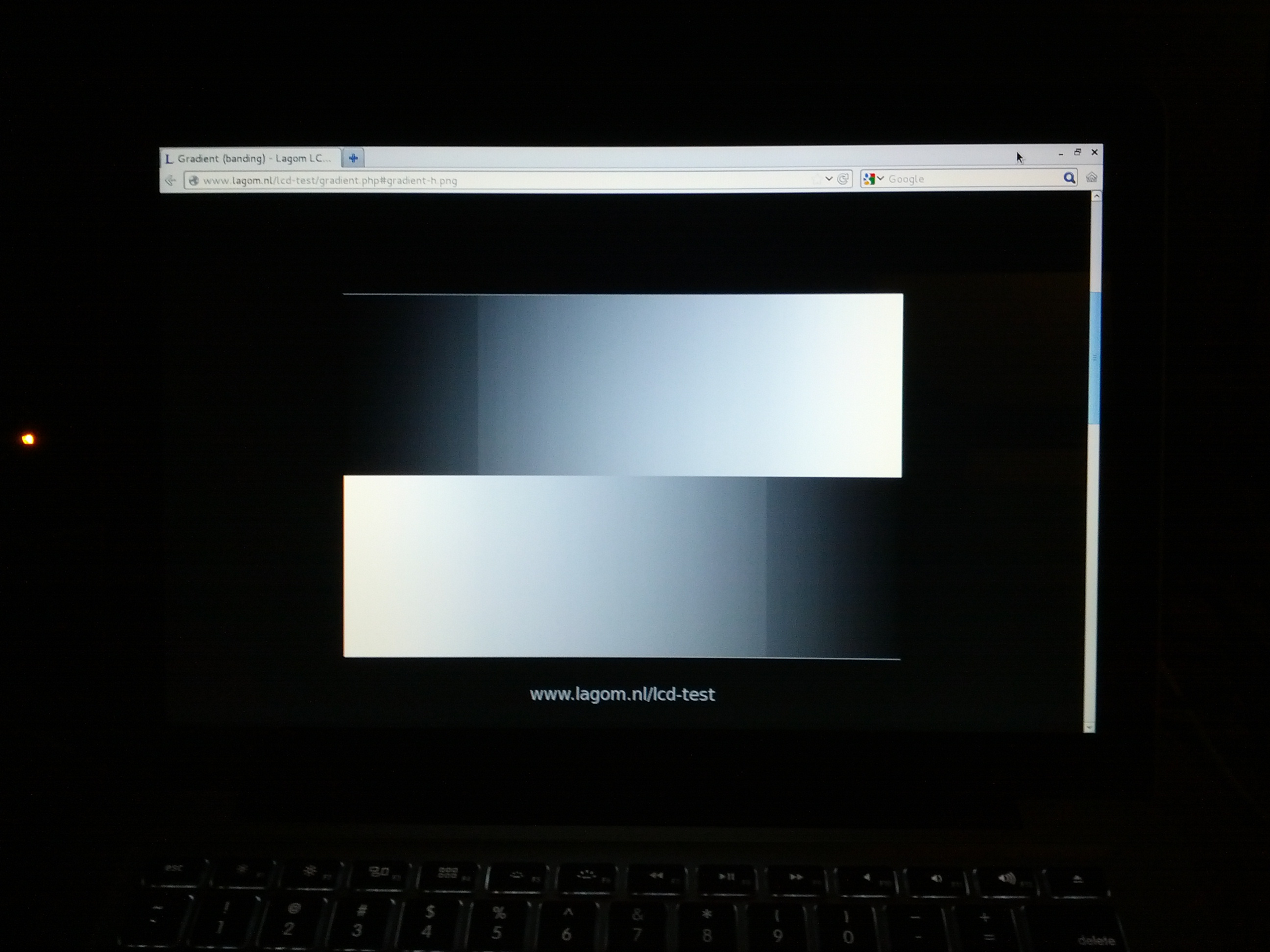Open the home page icon

pyautogui.click(x=1092, y=177)
